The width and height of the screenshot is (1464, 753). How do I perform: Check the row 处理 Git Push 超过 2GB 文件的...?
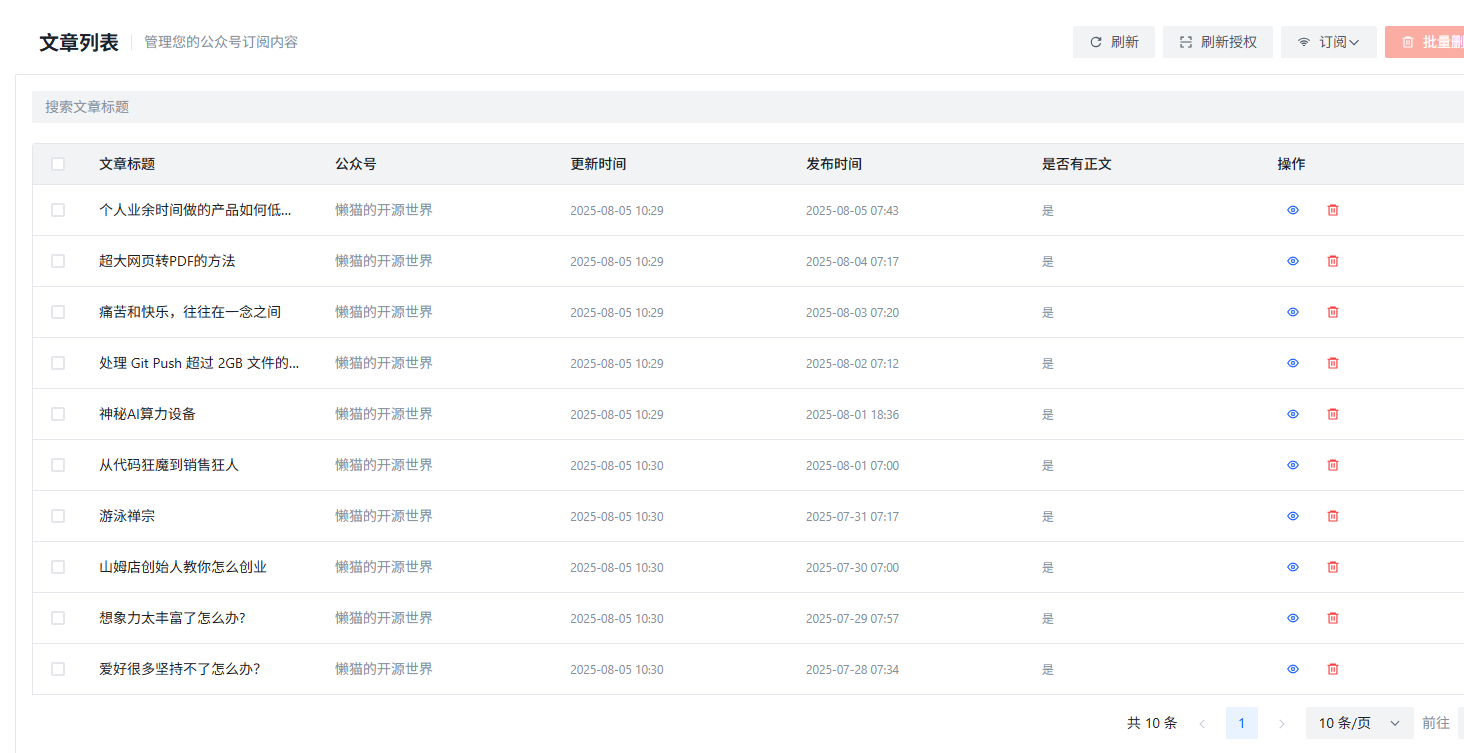(x=58, y=363)
